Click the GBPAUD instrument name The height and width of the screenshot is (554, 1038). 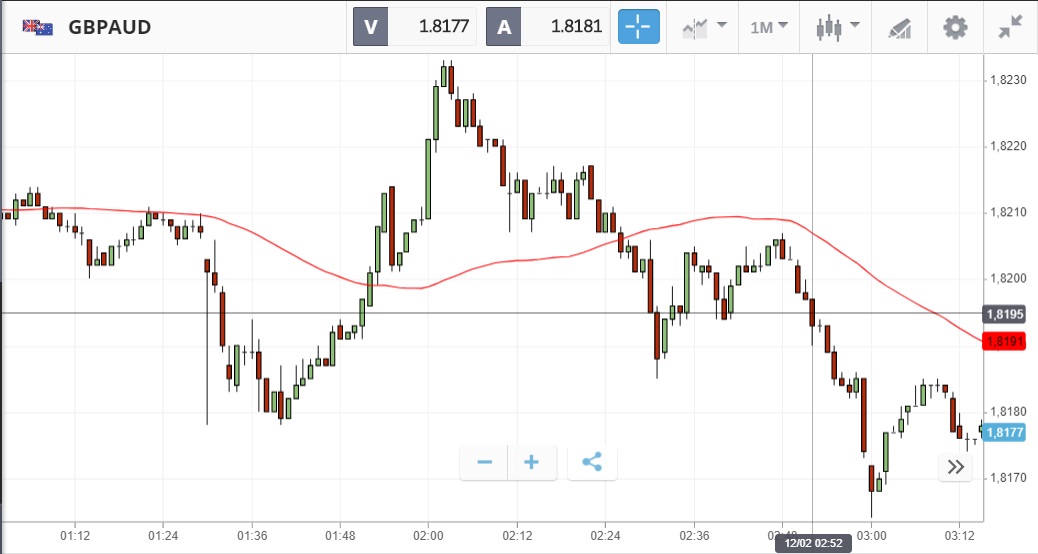[110, 27]
